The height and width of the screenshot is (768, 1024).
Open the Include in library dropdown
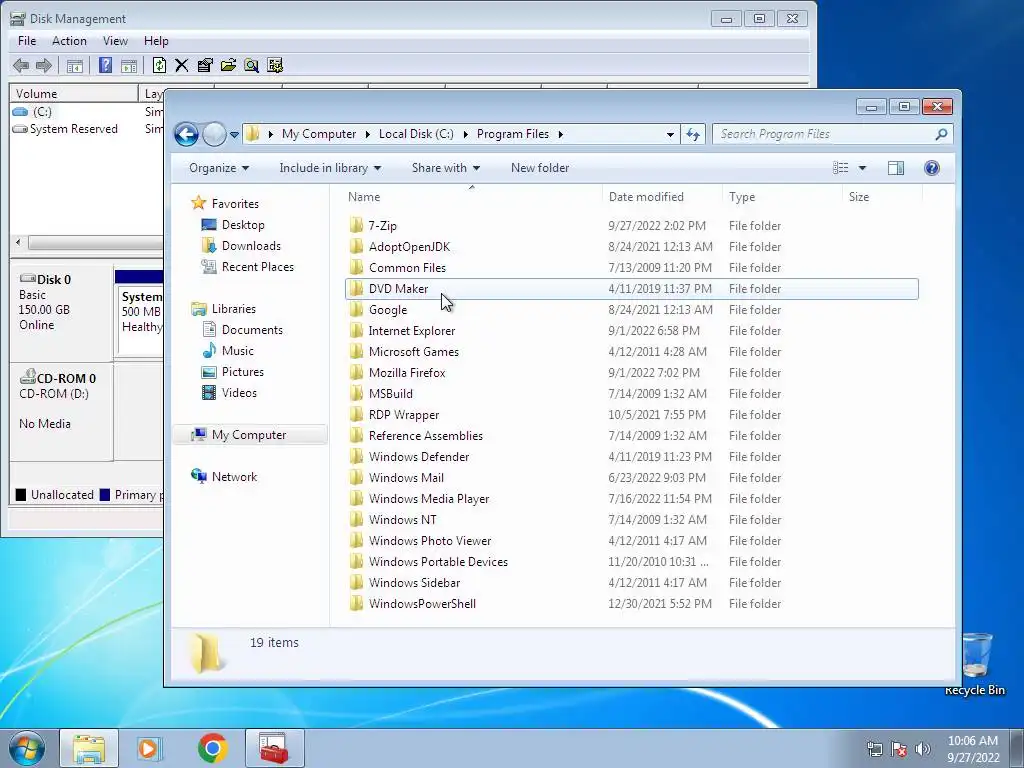pyautogui.click(x=330, y=168)
